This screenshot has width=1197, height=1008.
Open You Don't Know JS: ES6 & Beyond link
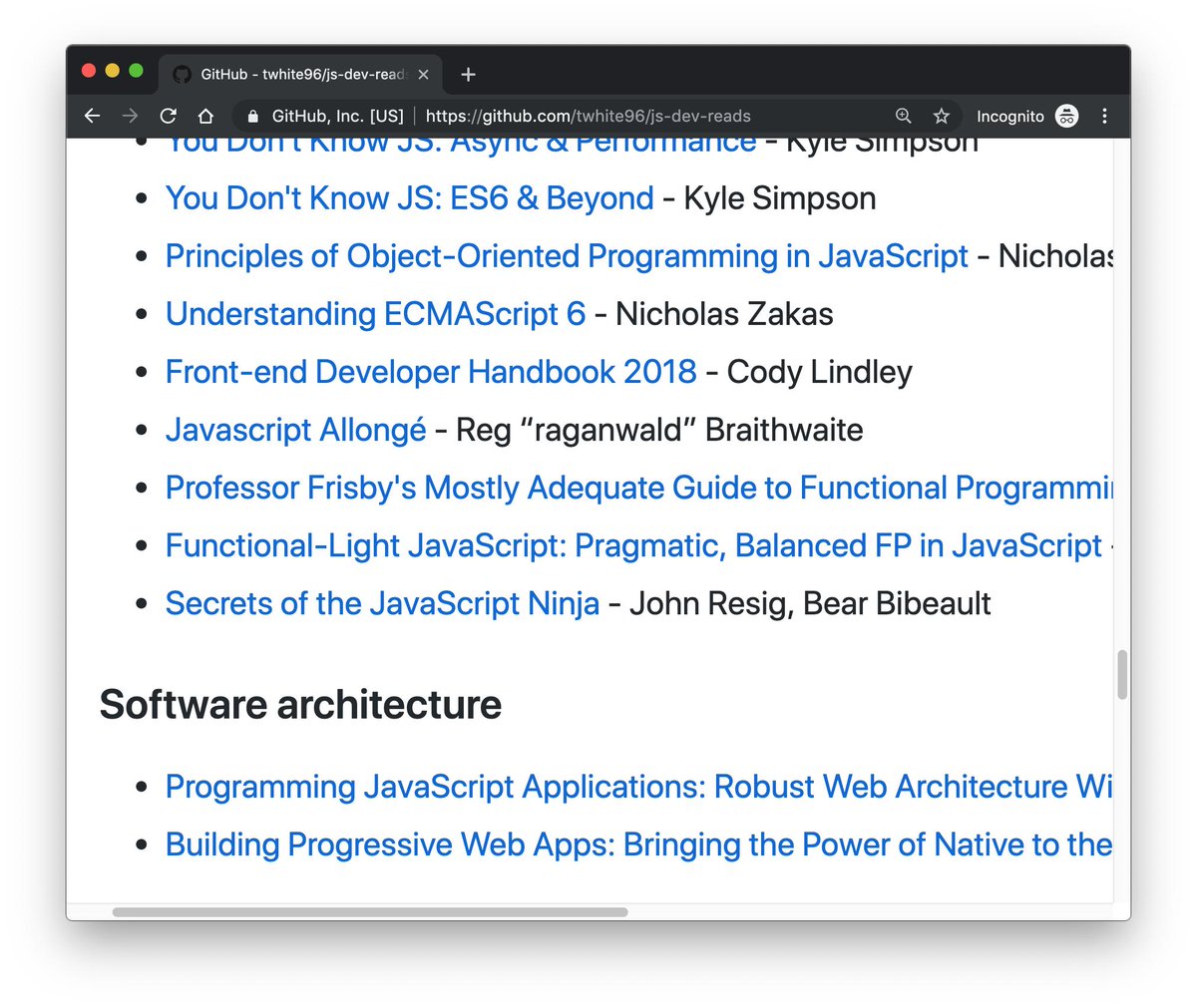pyautogui.click(x=410, y=198)
